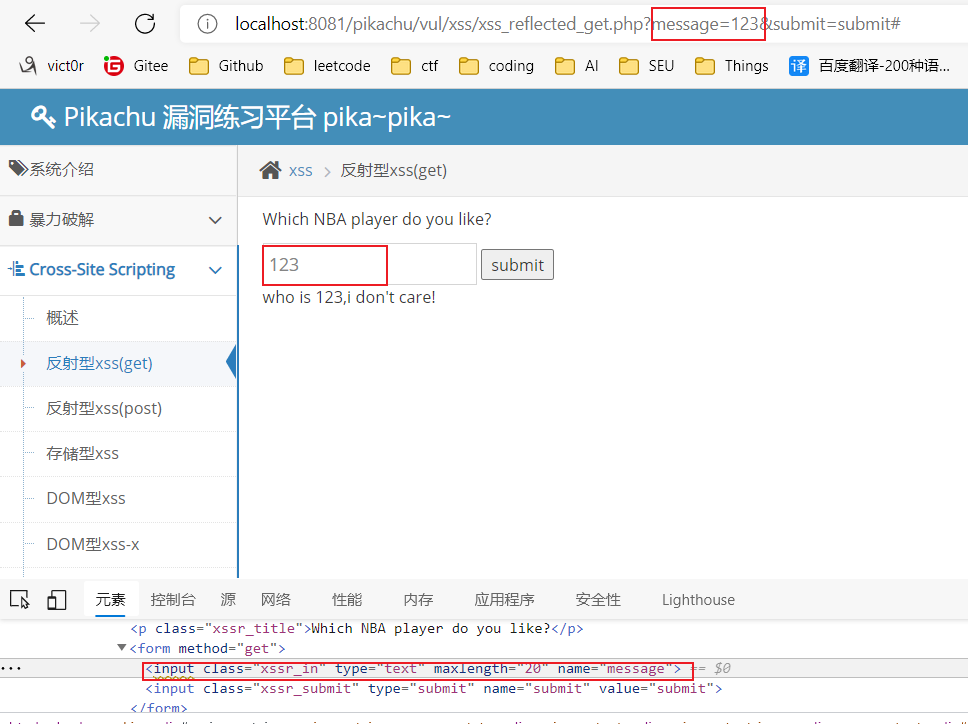
Task: Focus the NBA player text input
Action: (x=368, y=264)
